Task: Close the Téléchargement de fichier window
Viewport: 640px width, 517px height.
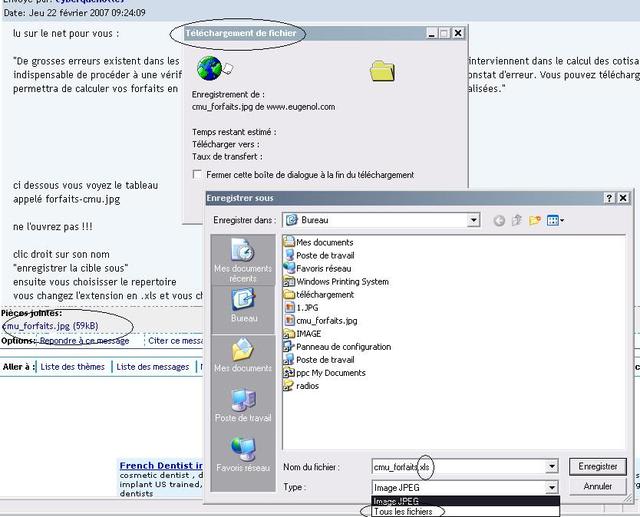Action: [x=458, y=33]
